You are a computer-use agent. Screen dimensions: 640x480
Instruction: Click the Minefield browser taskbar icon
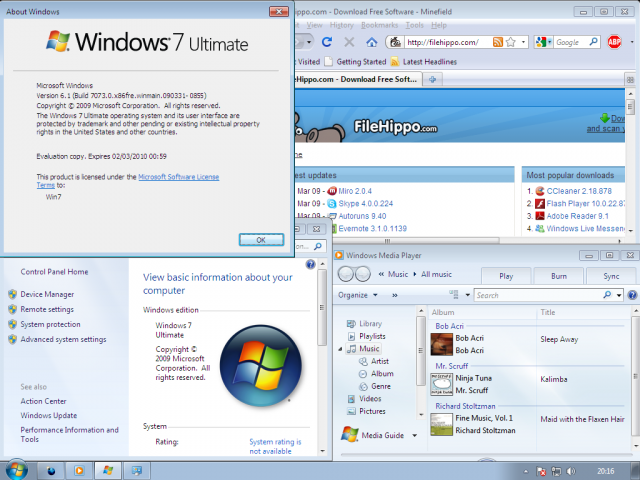(x=51, y=471)
